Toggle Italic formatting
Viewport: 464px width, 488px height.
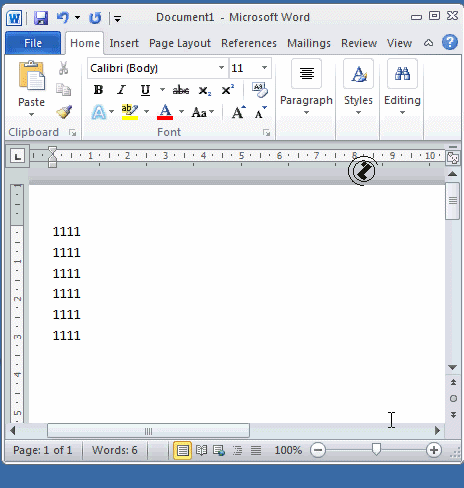121,90
